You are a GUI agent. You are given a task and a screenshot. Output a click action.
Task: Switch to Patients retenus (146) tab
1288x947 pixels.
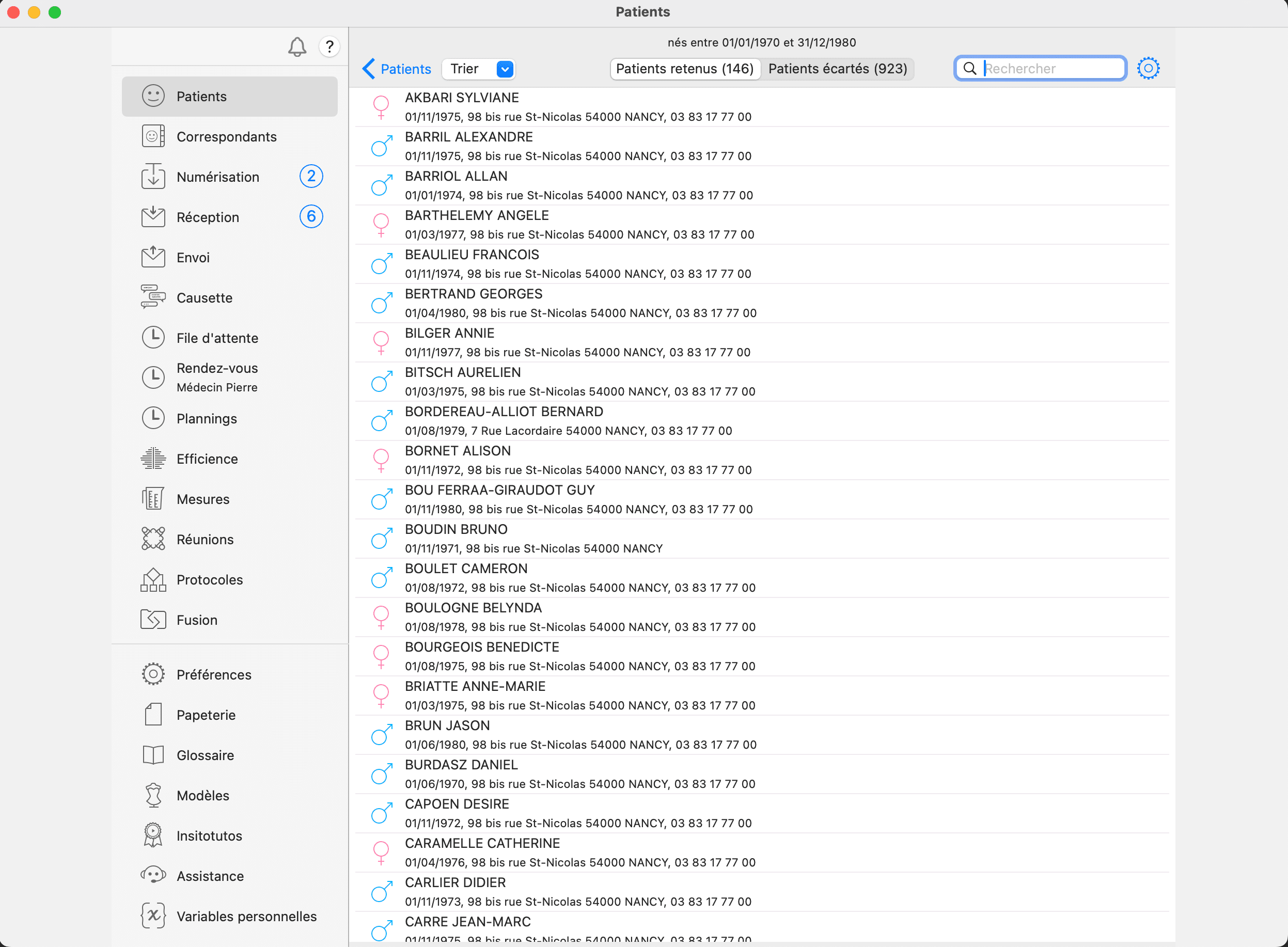pos(684,69)
